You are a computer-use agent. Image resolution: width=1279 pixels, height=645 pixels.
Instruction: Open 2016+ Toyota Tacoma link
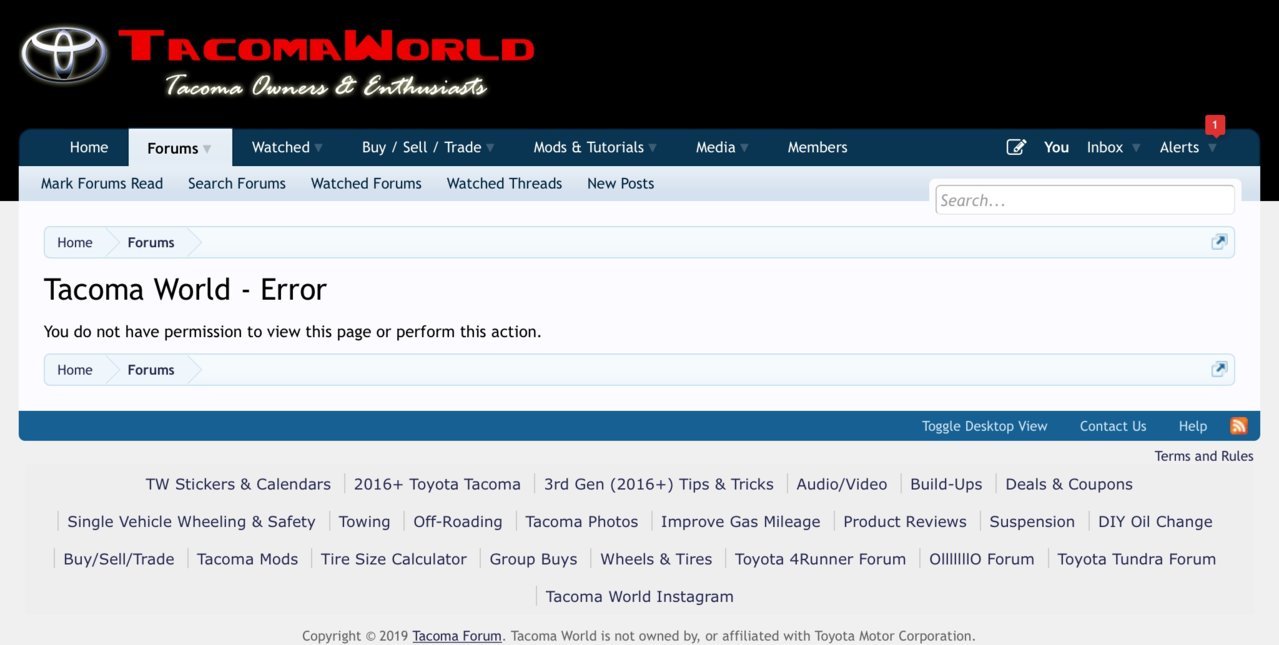(x=437, y=484)
